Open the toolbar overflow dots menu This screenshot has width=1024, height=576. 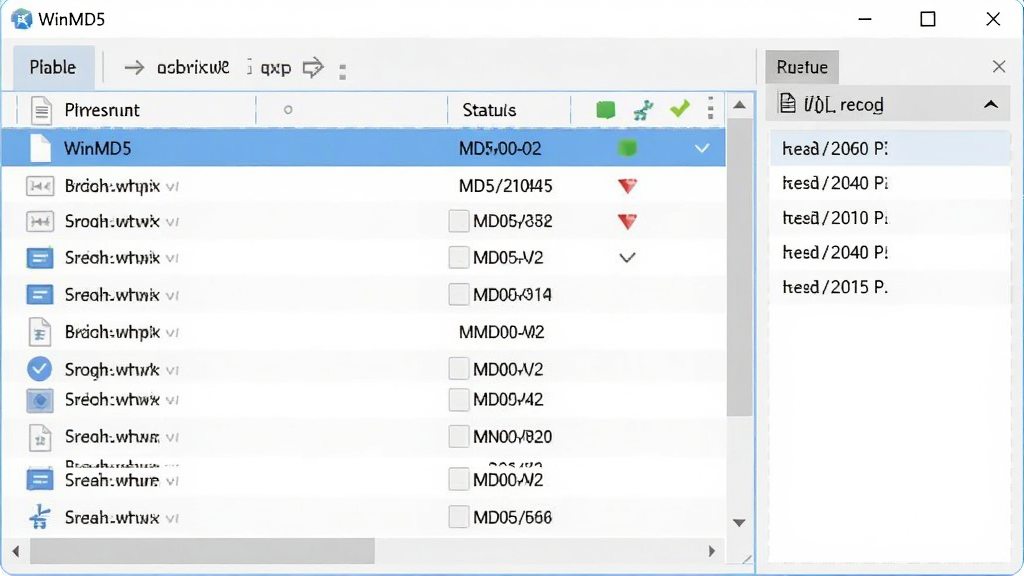342,71
